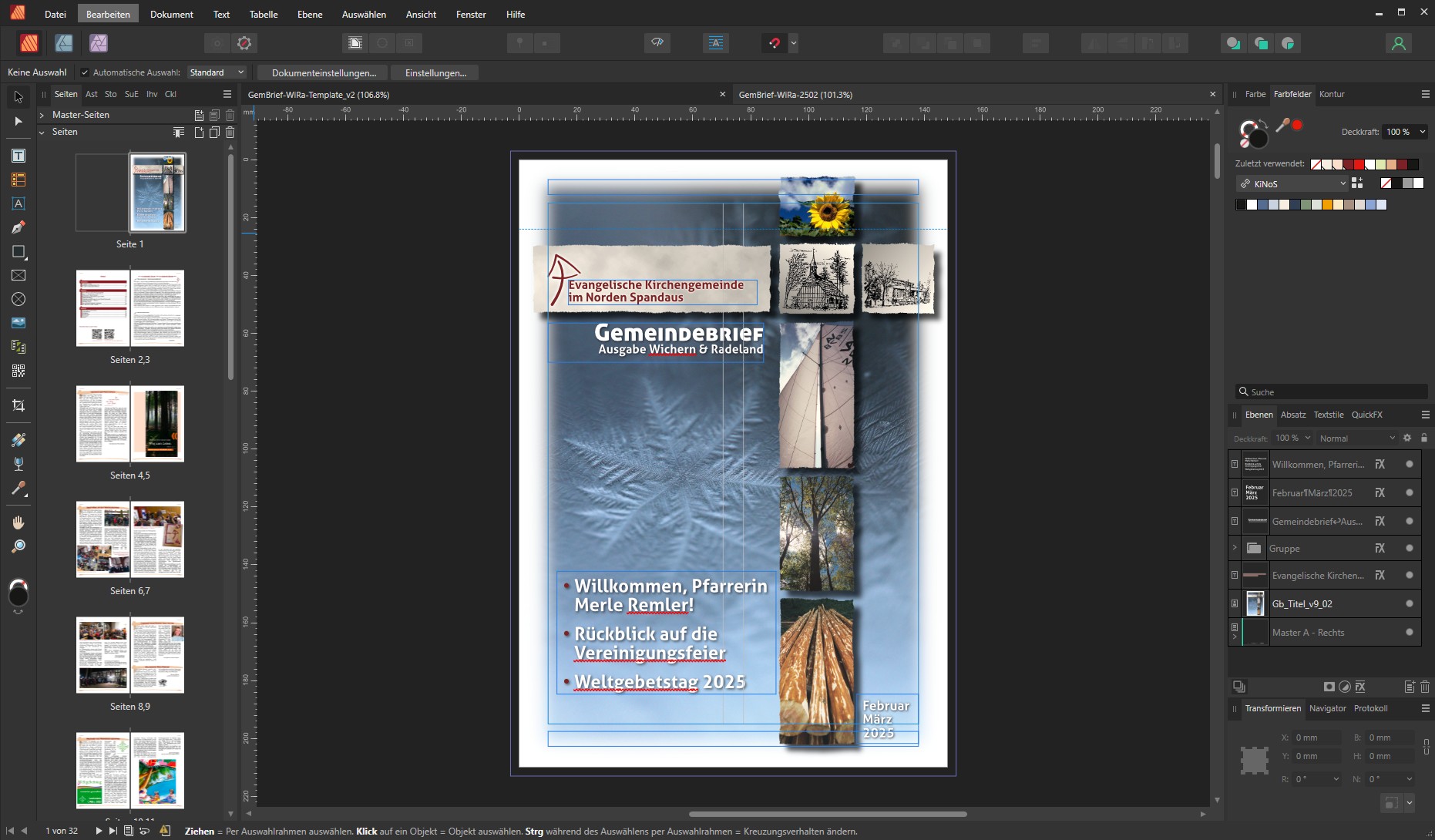Collapse the Seiten section
Viewport: 1435px width, 840px height.
click(x=42, y=132)
